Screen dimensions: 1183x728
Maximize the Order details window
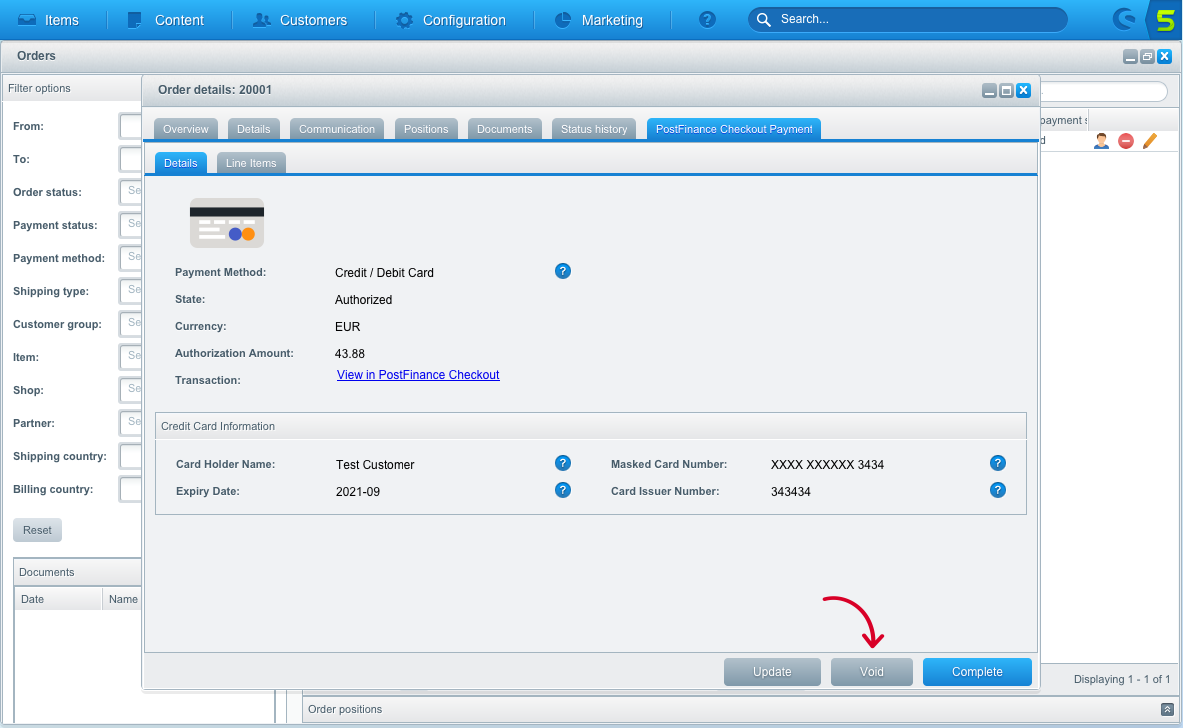click(x=1006, y=91)
